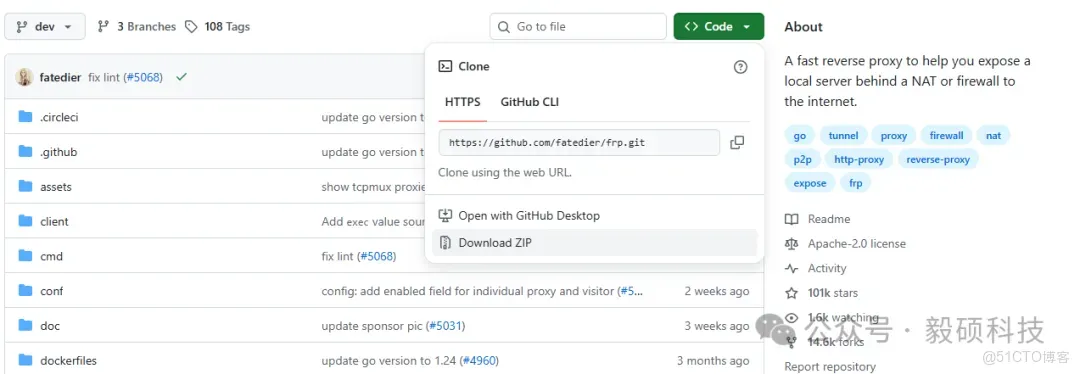Click the .github folder icon

[x=25, y=152]
